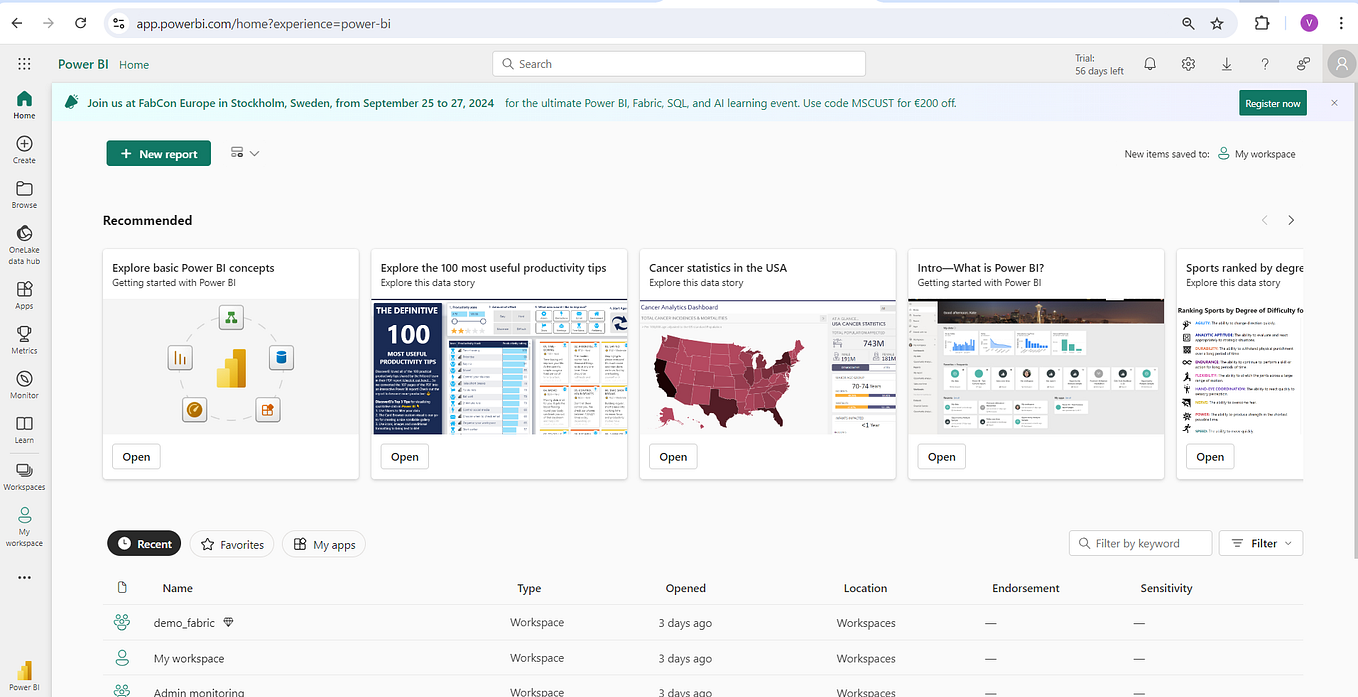Click Register now button in banner
The image size is (1358, 697).
(1273, 103)
